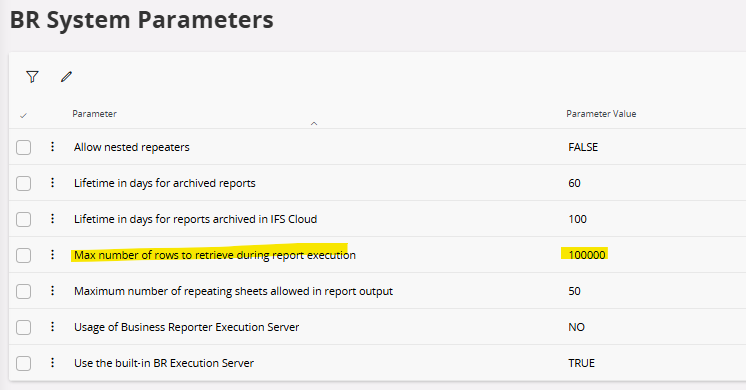Open row menu for reports archived in IFS Cloud

coord(52,219)
